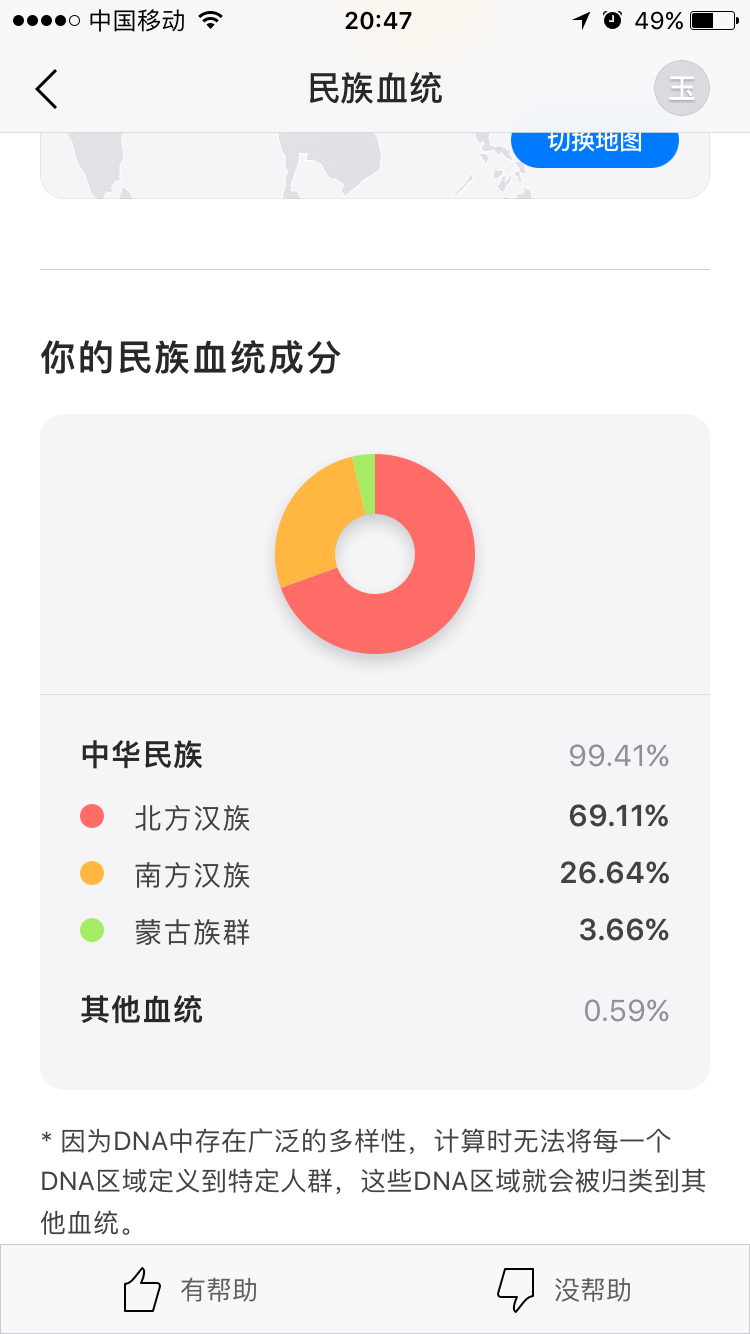Image resolution: width=750 pixels, height=1334 pixels.
Task: Open the user avatar profile
Action: tap(681, 89)
